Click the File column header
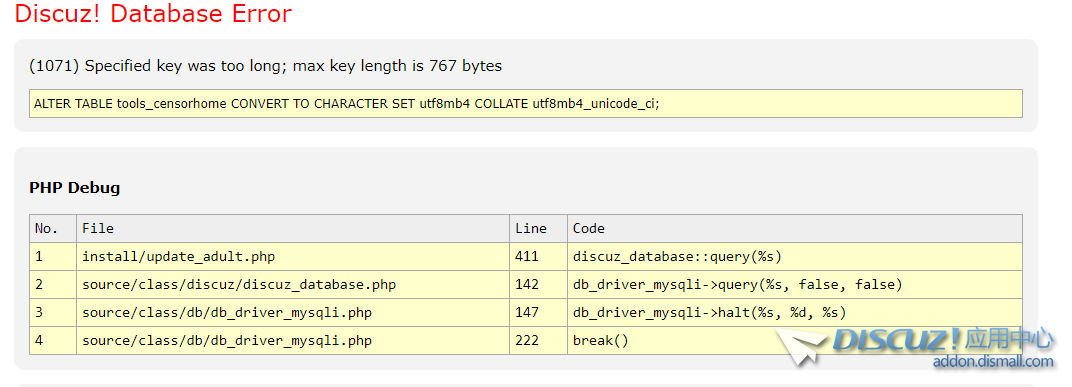 pos(293,228)
